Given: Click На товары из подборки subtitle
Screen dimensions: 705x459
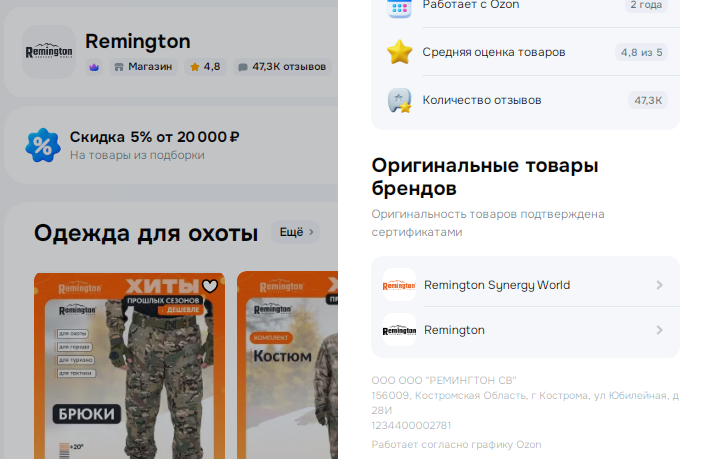Looking at the screenshot, I should point(137,155).
